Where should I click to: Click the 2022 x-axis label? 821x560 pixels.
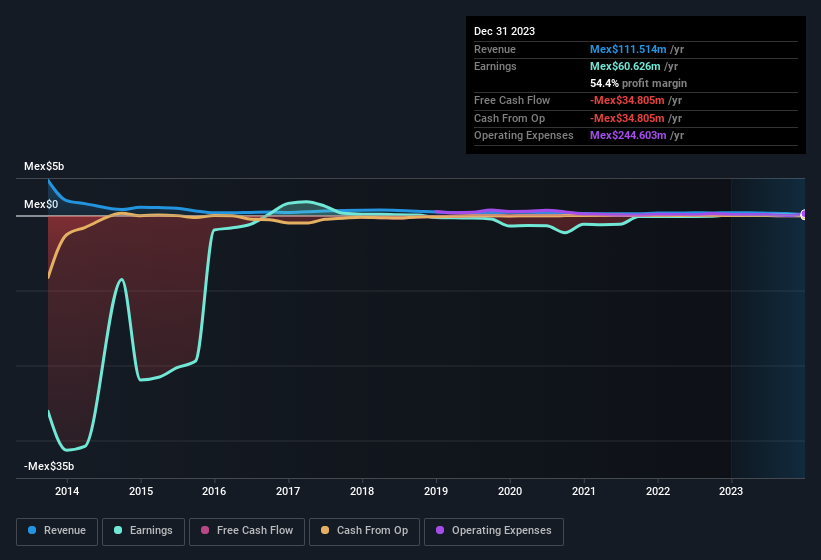pyautogui.click(x=658, y=491)
